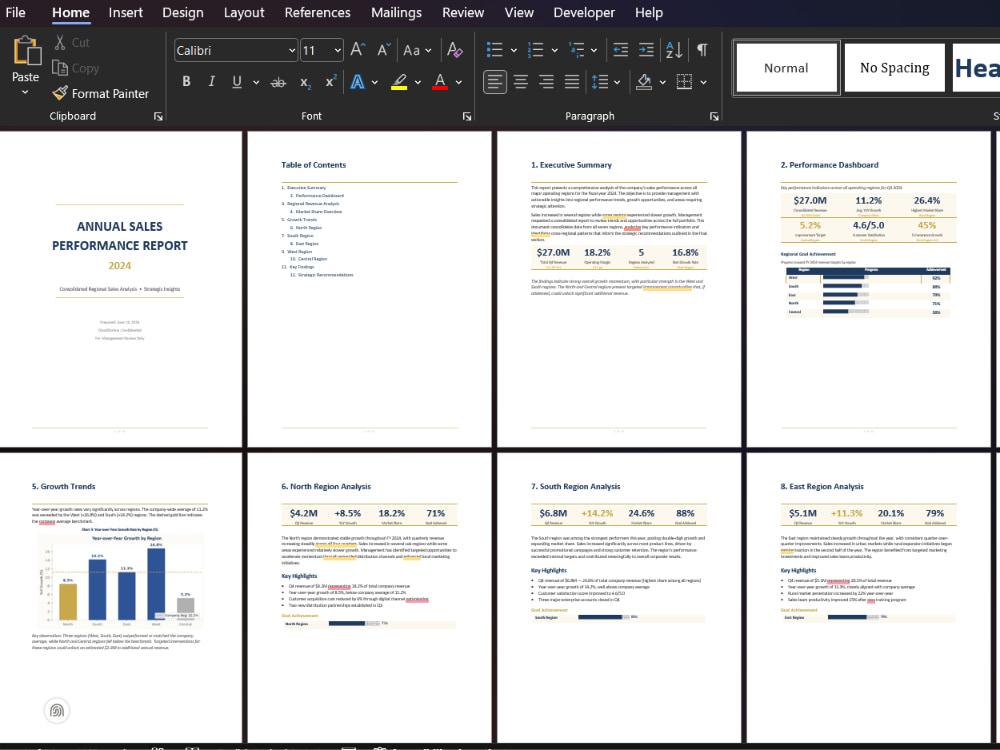The height and width of the screenshot is (750, 1000).
Task: Switch to the Mailings tab
Action: click(397, 13)
